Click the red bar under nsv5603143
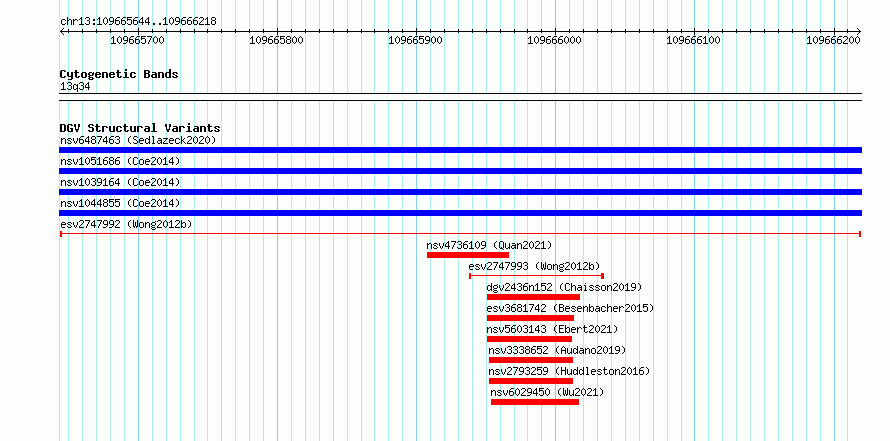Image resolution: width=890 pixels, height=441 pixels. pyautogui.click(x=529, y=339)
